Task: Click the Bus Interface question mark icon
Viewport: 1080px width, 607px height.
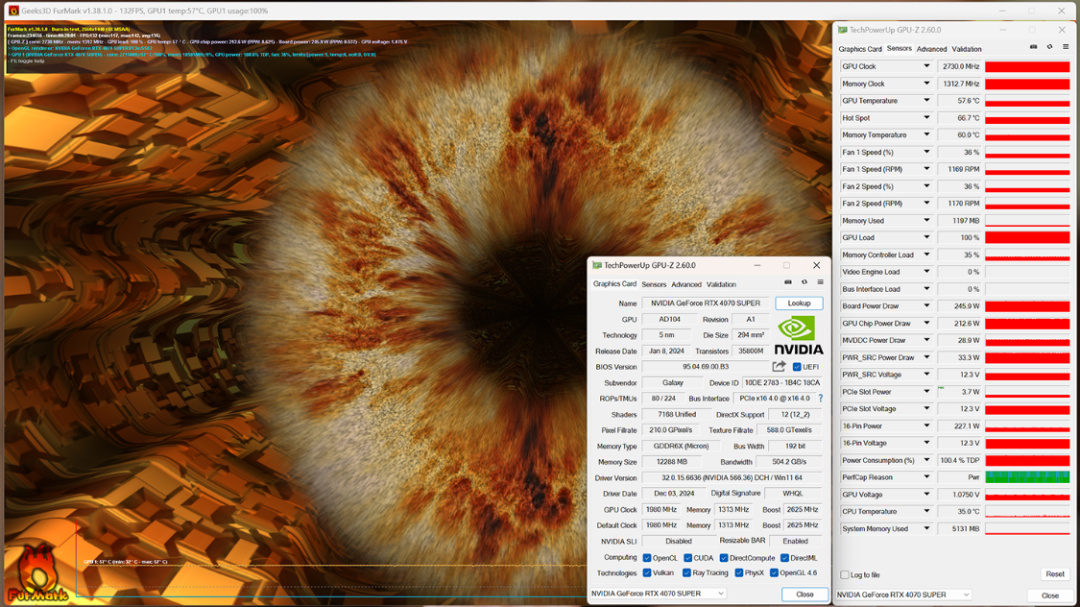Action: [821, 398]
